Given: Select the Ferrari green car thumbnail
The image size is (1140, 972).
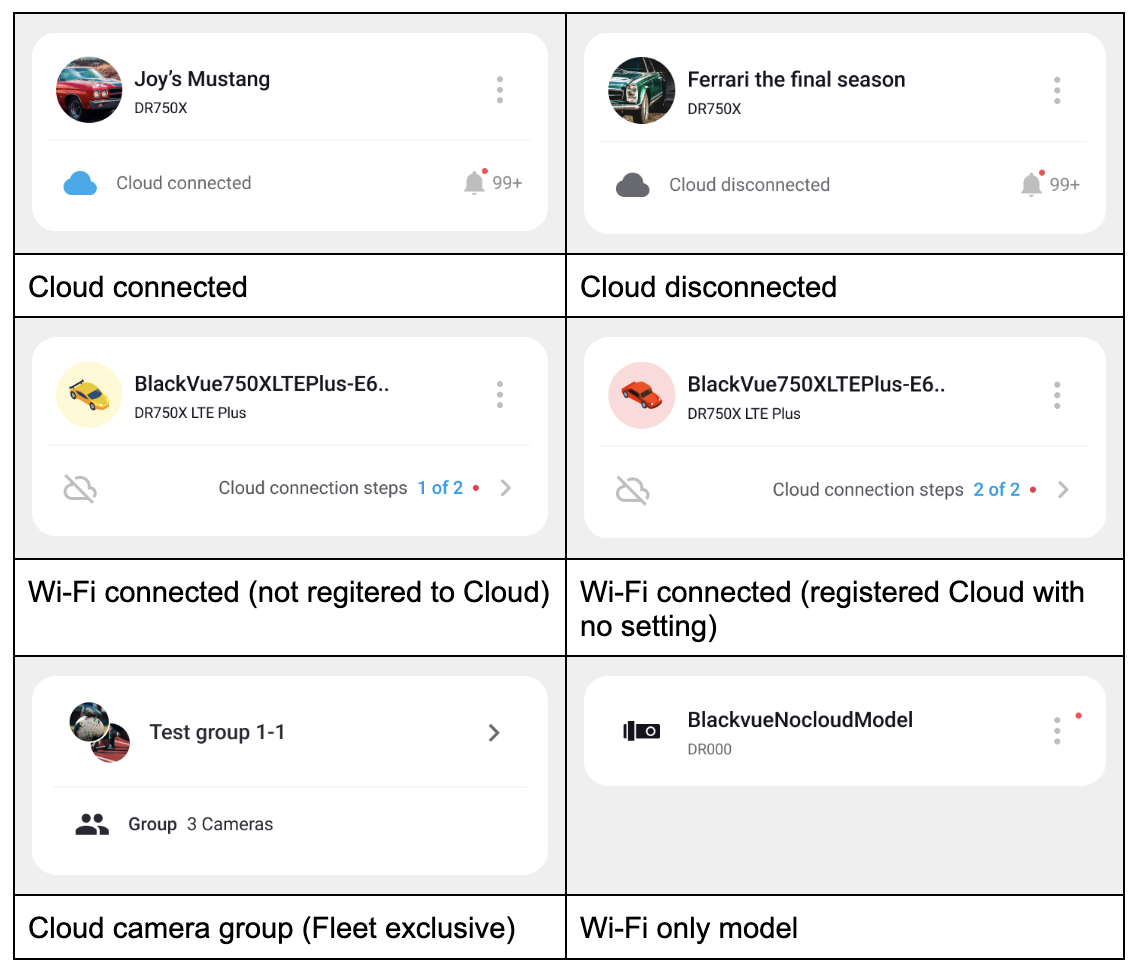Looking at the screenshot, I should tap(642, 91).
